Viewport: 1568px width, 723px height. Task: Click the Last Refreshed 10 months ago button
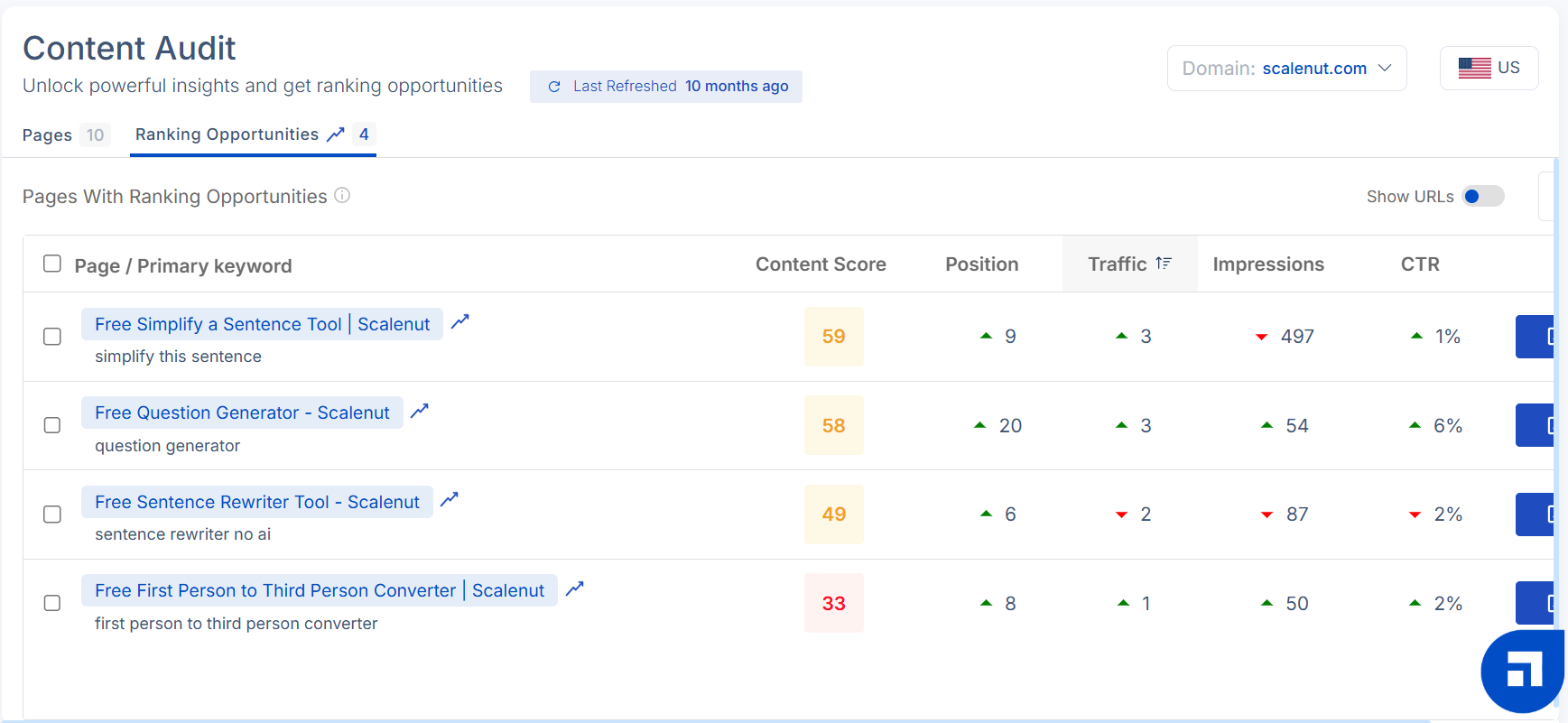[666, 87]
